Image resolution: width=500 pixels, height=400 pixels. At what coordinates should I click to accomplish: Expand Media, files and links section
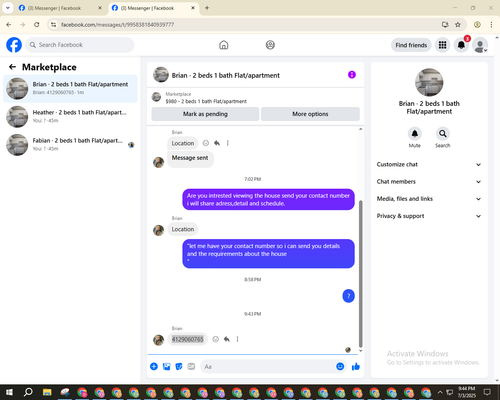pos(429,199)
